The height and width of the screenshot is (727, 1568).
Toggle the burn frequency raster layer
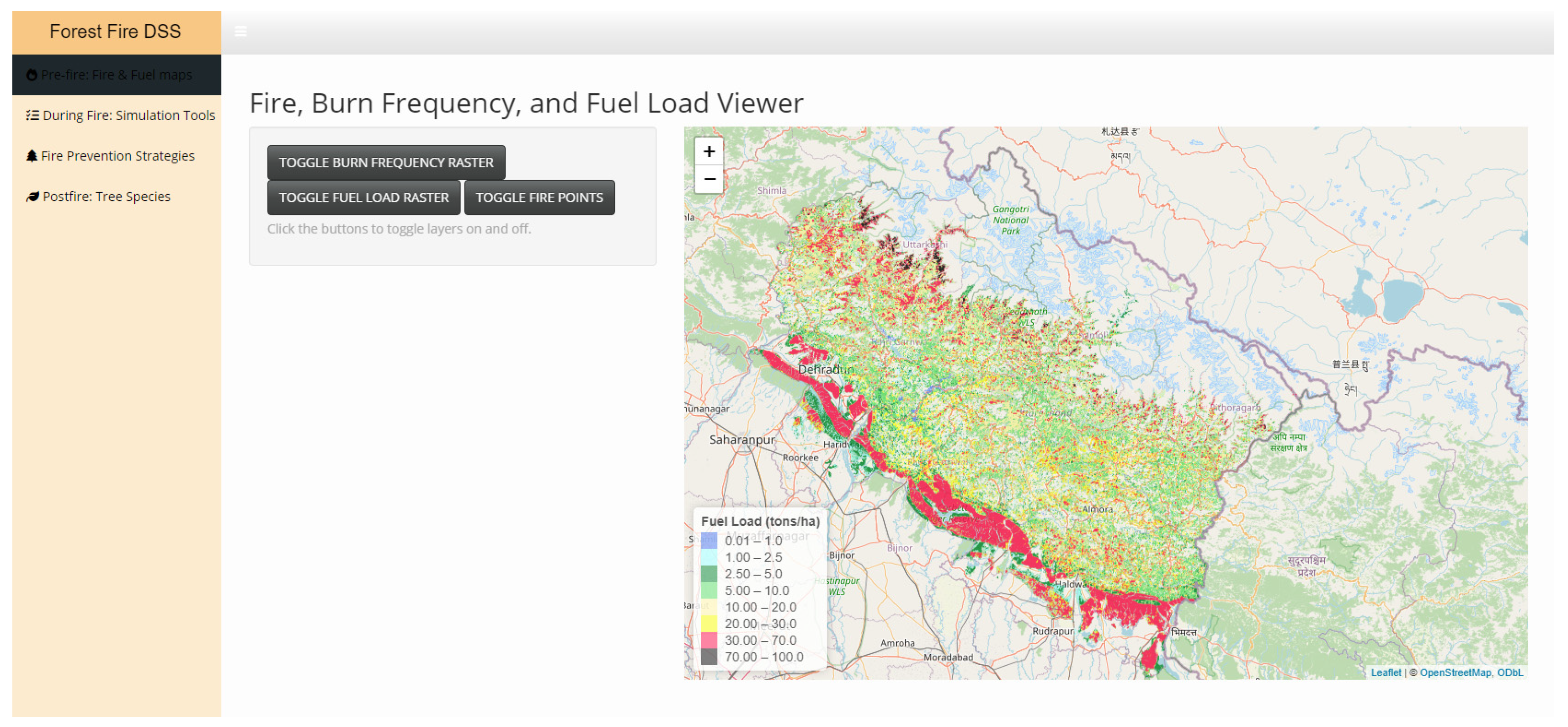[386, 163]
